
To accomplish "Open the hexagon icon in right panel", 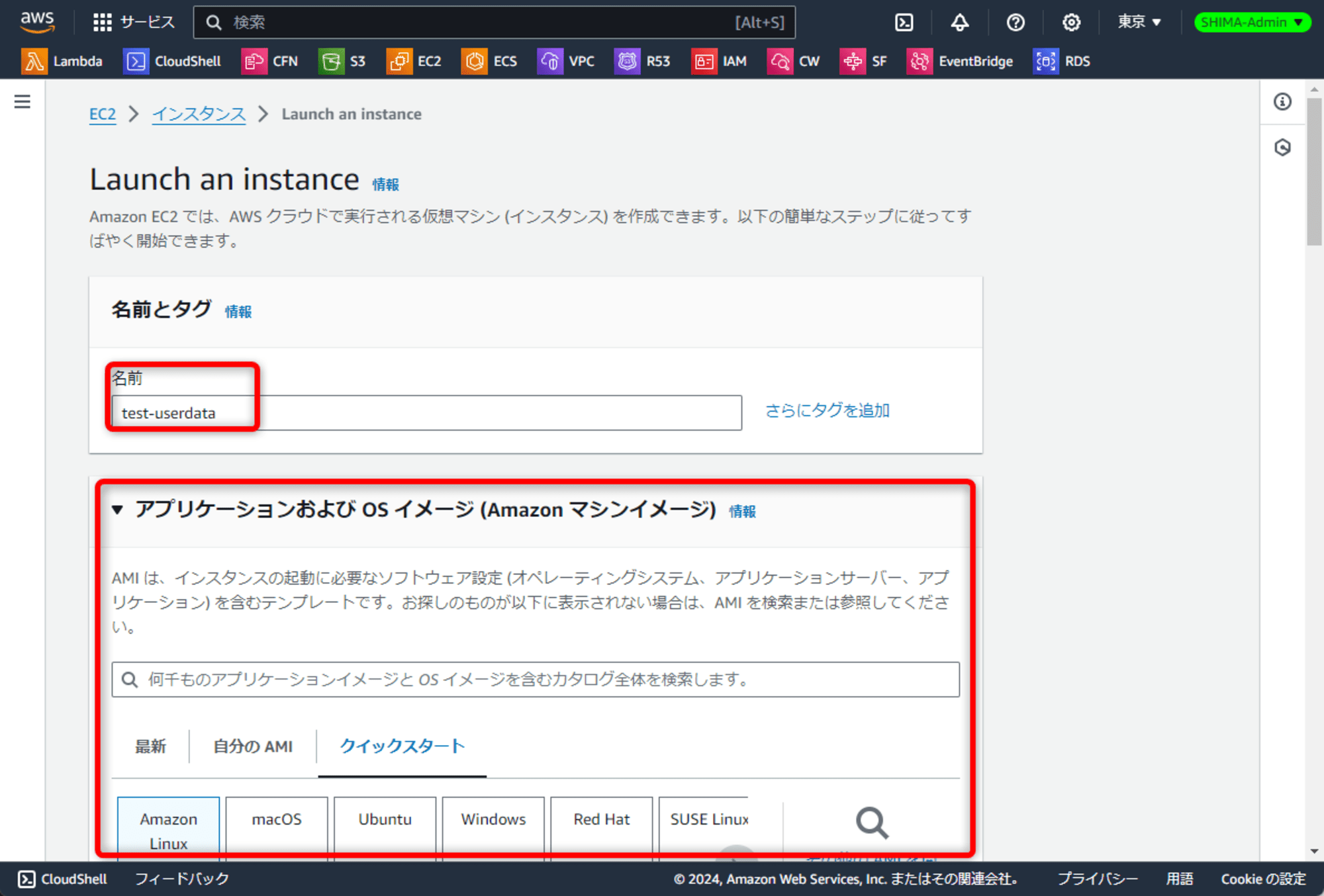I will point(1282,147).
